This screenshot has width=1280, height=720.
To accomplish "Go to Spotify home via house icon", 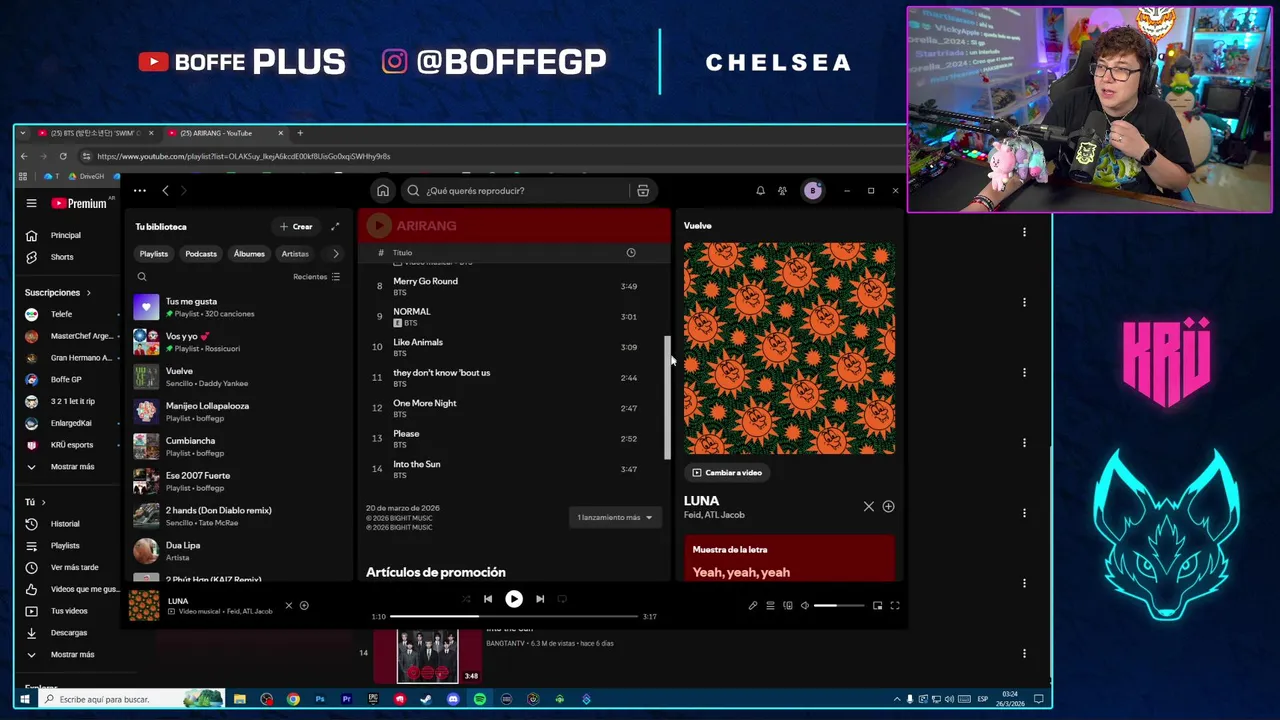I will [383, 191].
